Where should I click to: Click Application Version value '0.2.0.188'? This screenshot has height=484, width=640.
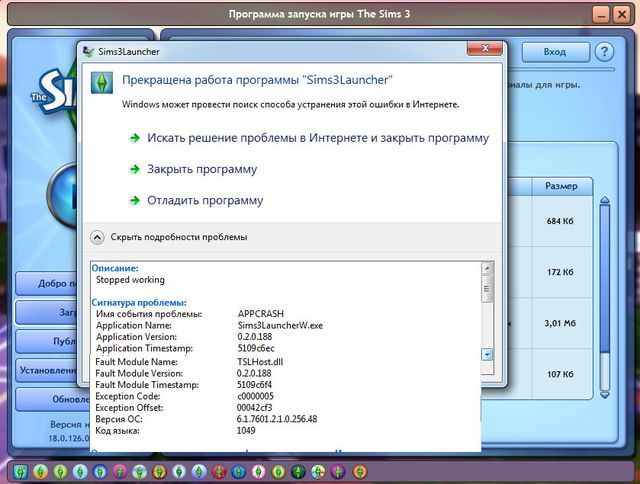(x=255, y=337)
